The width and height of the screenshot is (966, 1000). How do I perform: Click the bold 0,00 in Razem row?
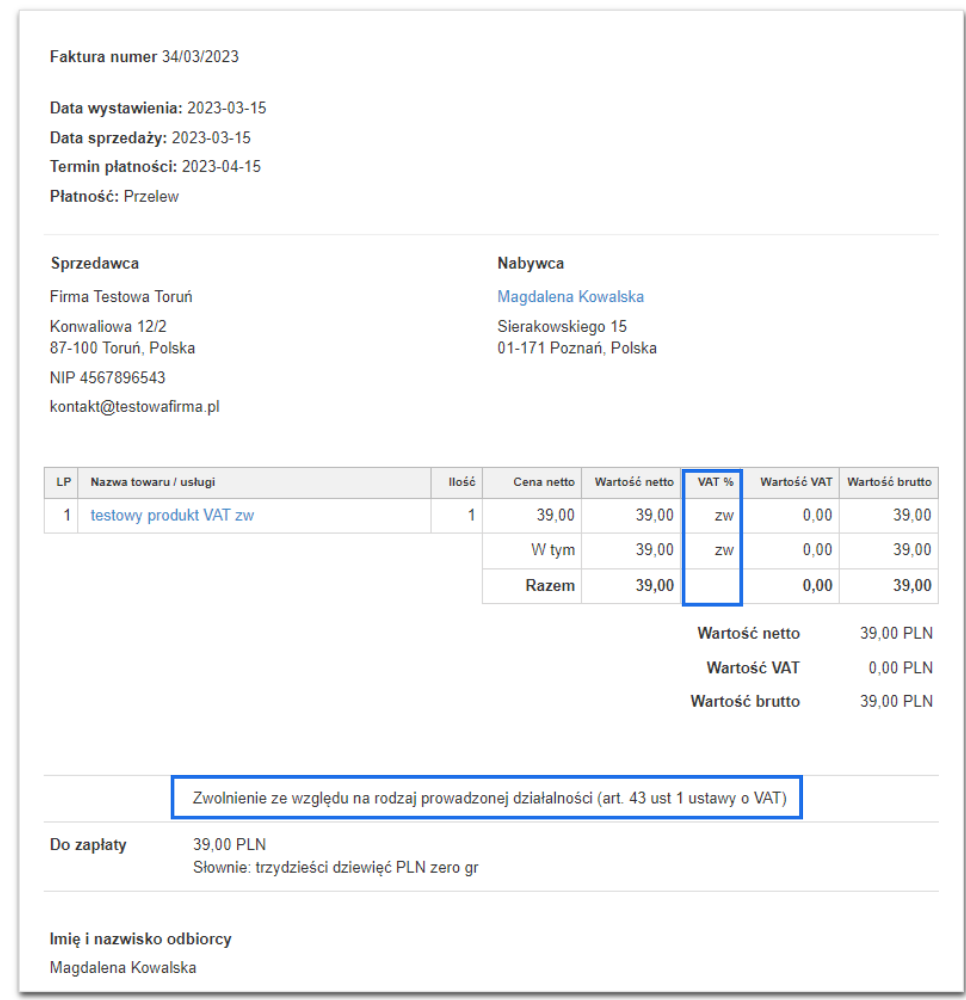pos(817,585)
